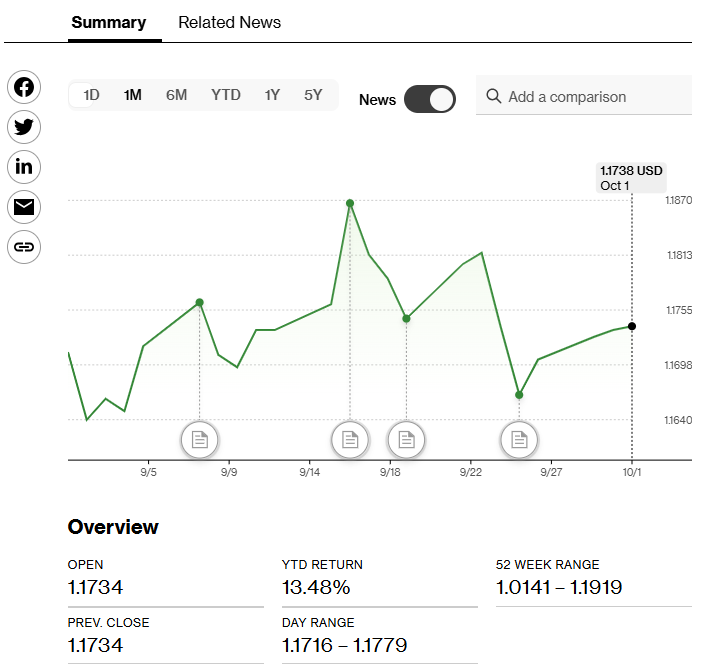This screenshot has height=671, width=714.
Task: Switch chart to 6M range
Action: [176, 95]
